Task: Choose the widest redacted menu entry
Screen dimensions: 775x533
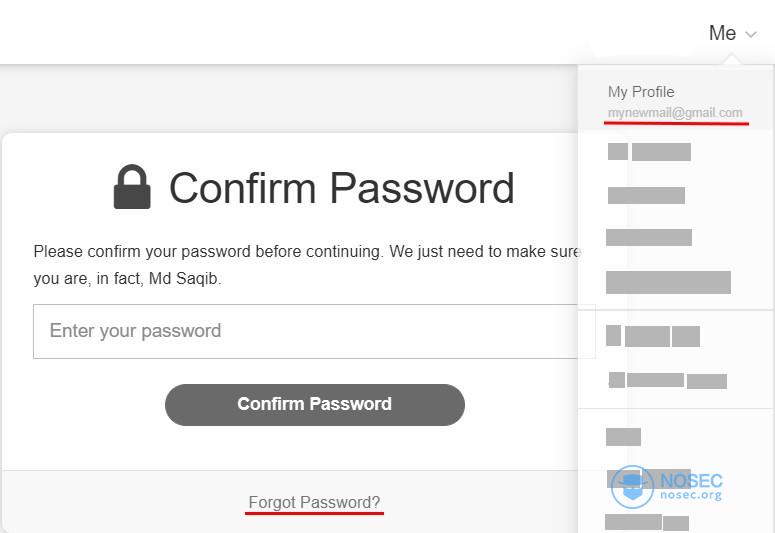Action: pos(668,282)
